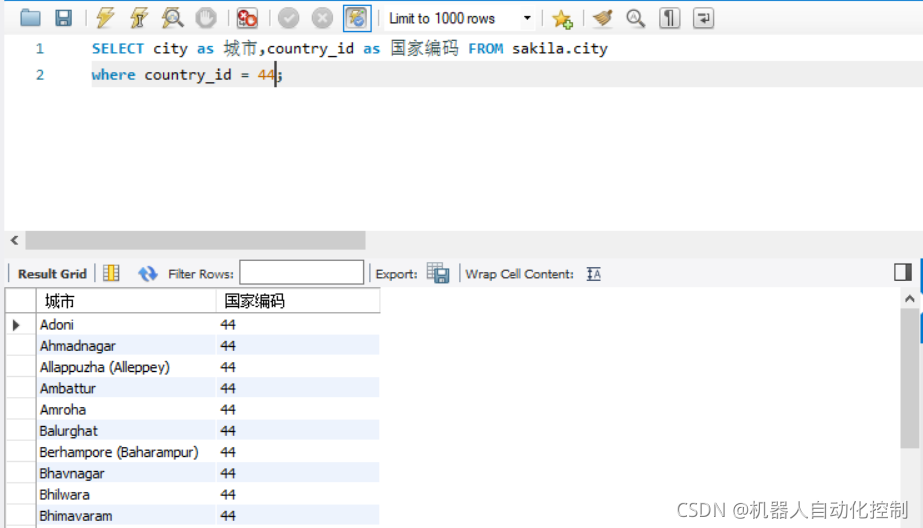Run Explain plan magnifier-lightning icon

(172, 18)
